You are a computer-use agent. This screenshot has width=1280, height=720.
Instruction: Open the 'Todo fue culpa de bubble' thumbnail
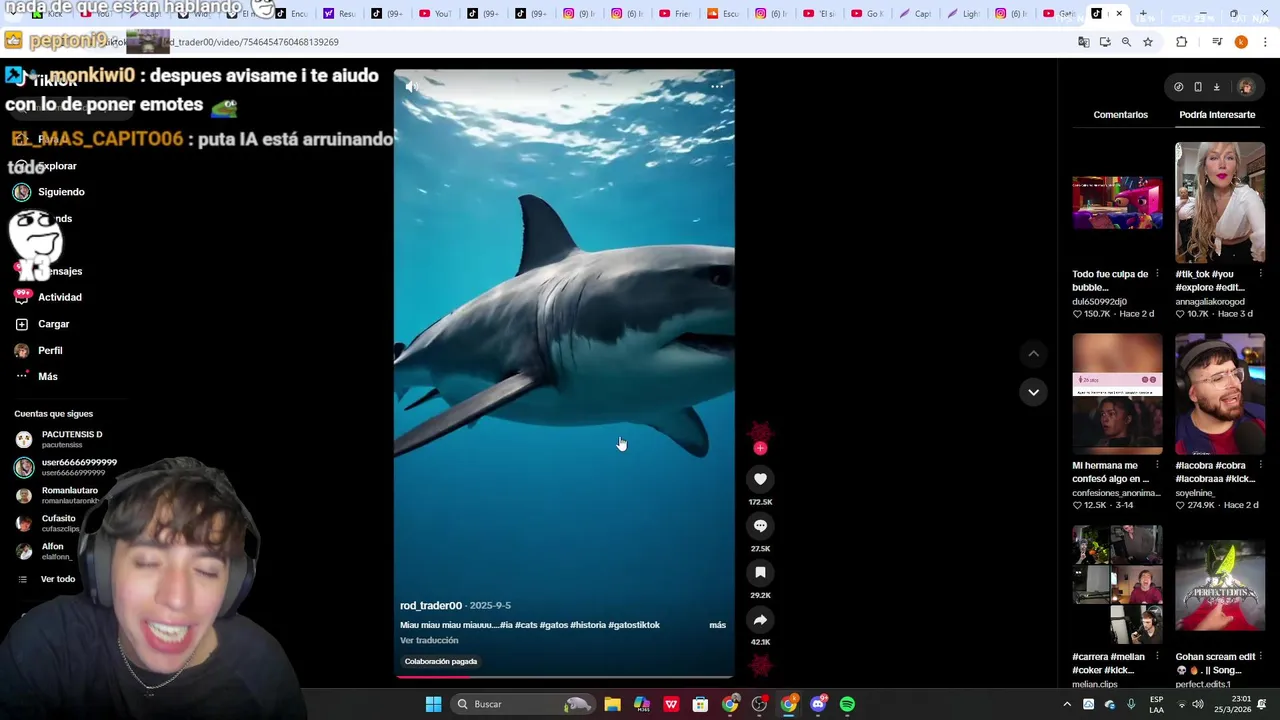point(1117,203)
